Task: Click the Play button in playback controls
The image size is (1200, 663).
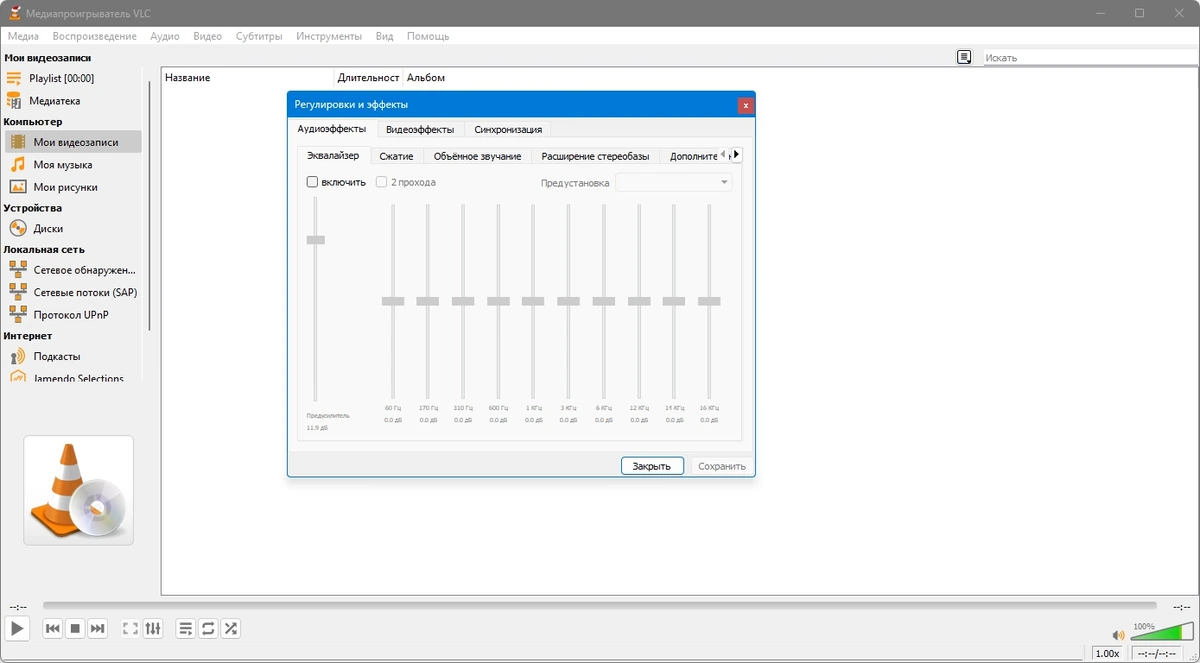Action: pyautogui.click(x=17, y=628)
